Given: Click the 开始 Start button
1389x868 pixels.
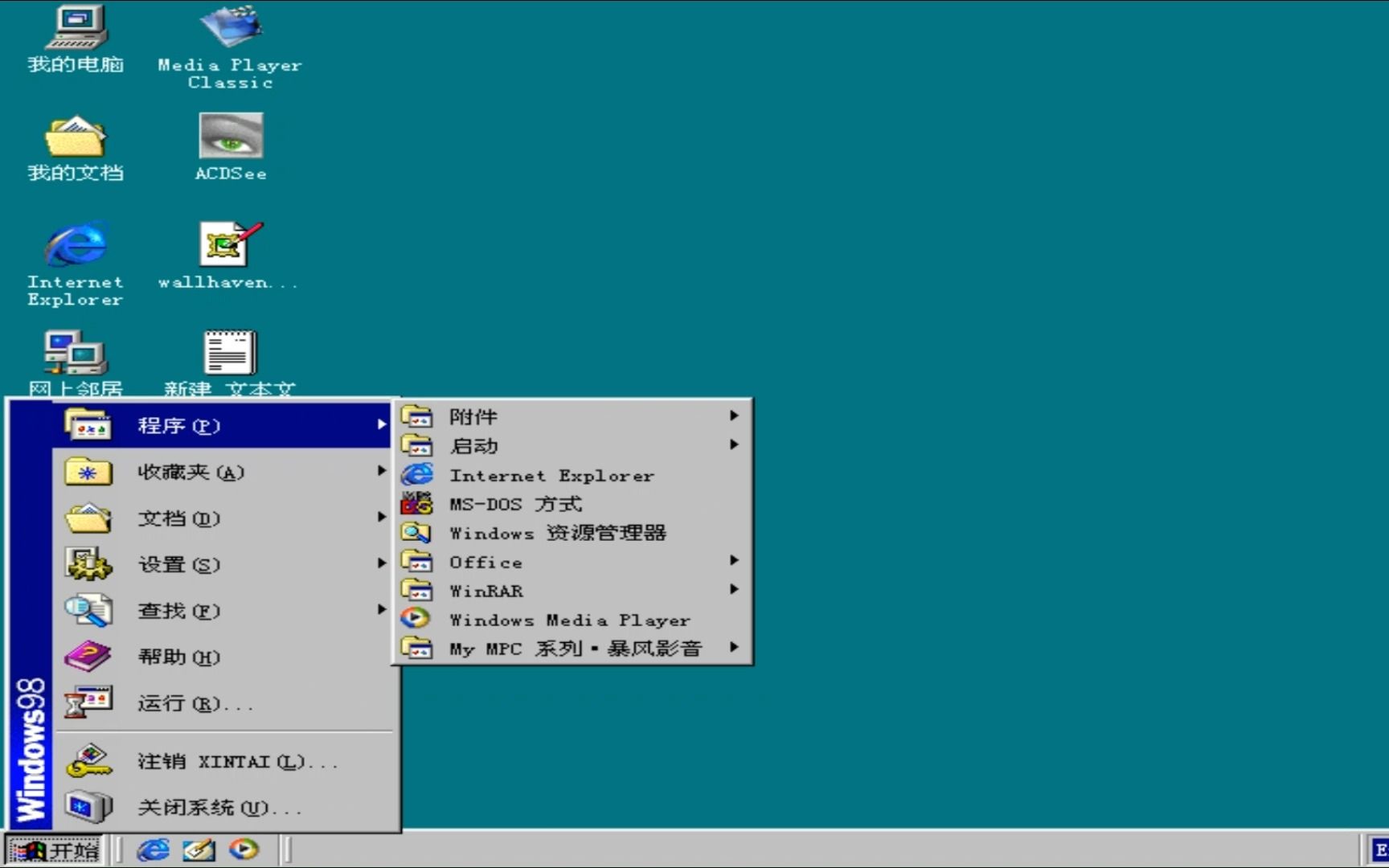Looking at the screenshot, I should pos(55,850).
